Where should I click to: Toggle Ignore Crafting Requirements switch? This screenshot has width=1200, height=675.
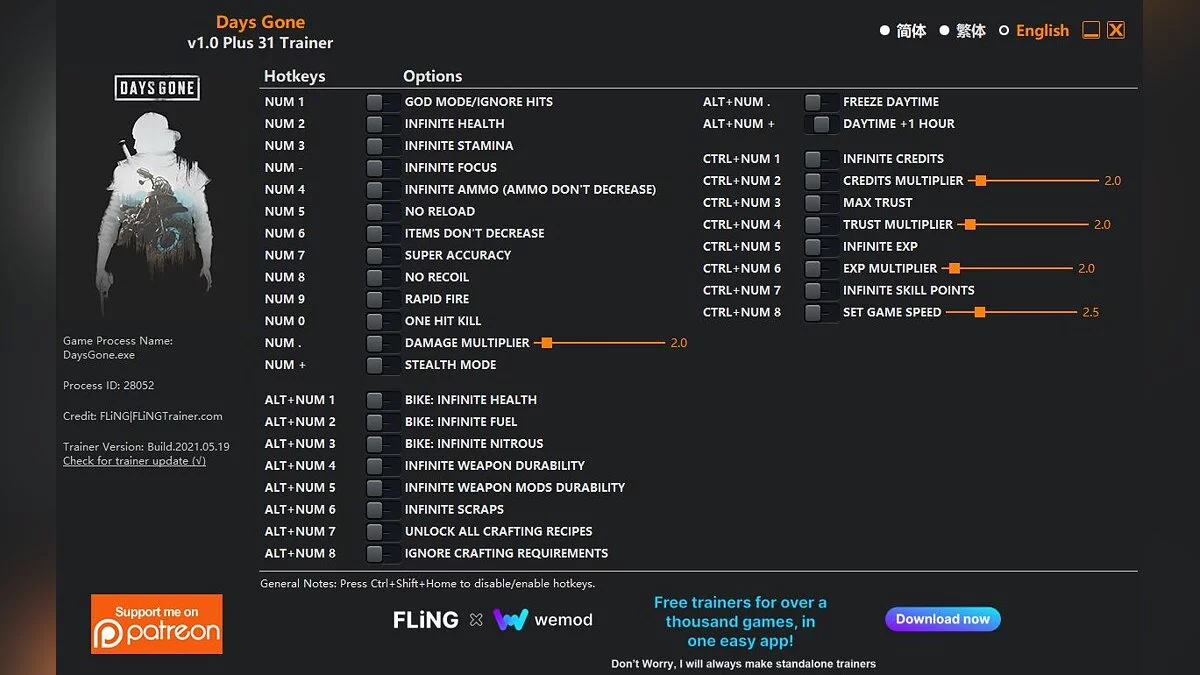382,554
